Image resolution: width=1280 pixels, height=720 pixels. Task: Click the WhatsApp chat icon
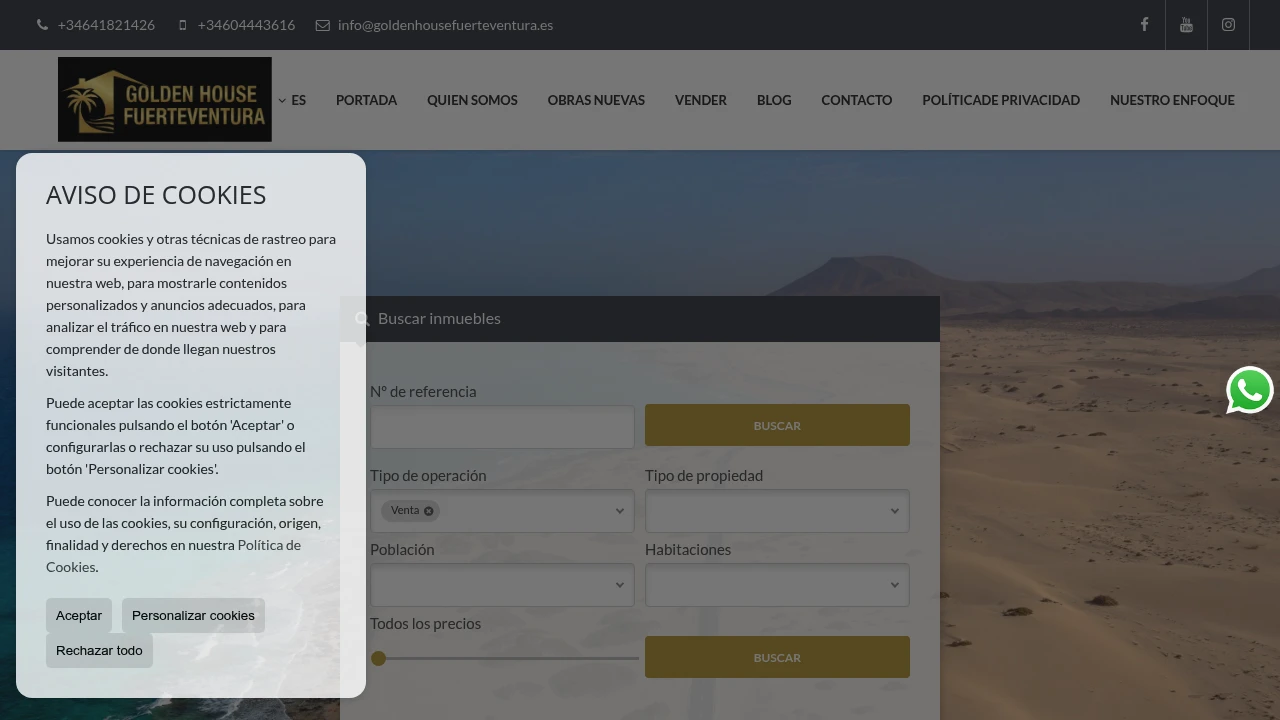[1250, 390]
